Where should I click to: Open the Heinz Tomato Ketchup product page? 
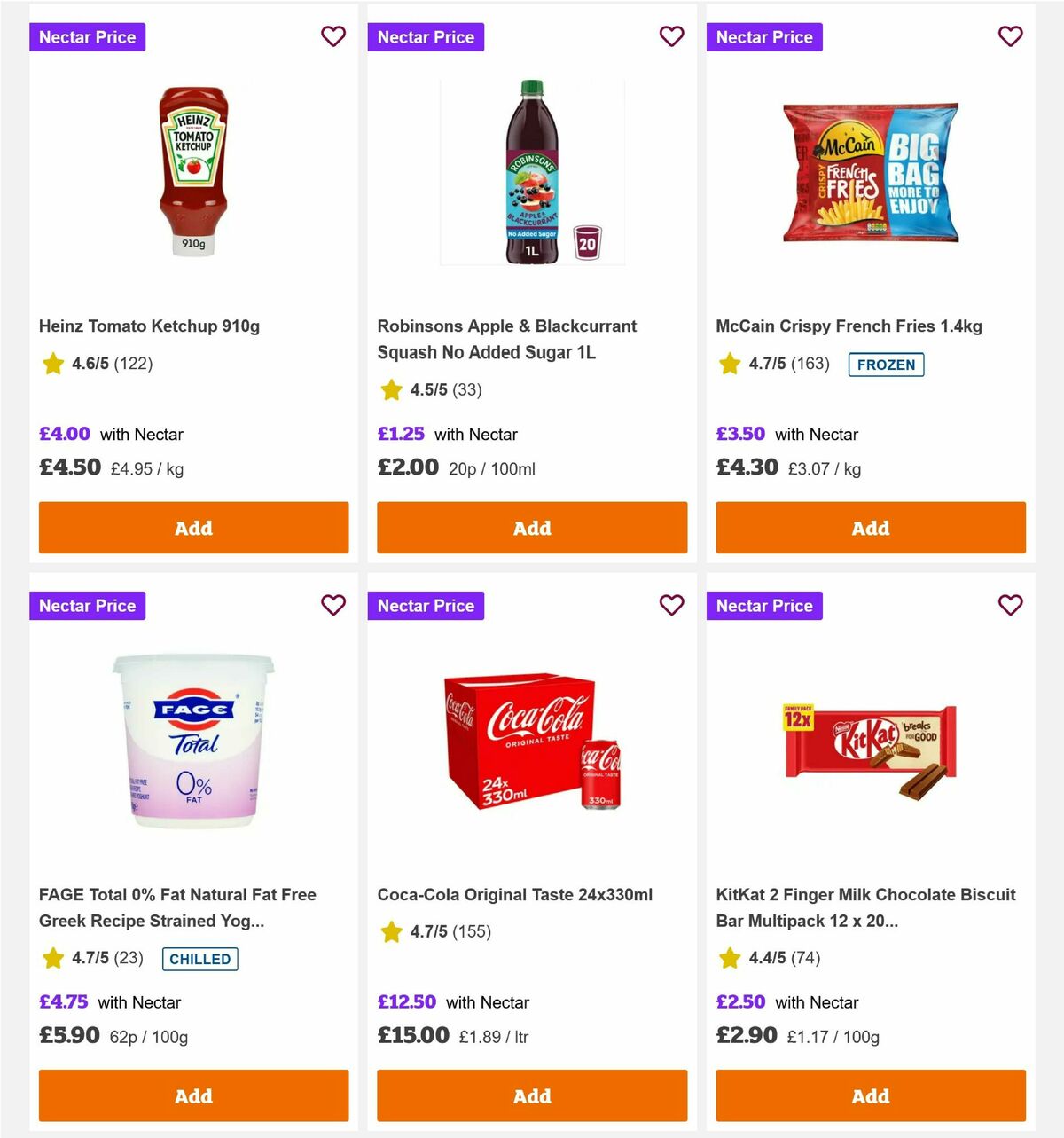tap(149, 326)
